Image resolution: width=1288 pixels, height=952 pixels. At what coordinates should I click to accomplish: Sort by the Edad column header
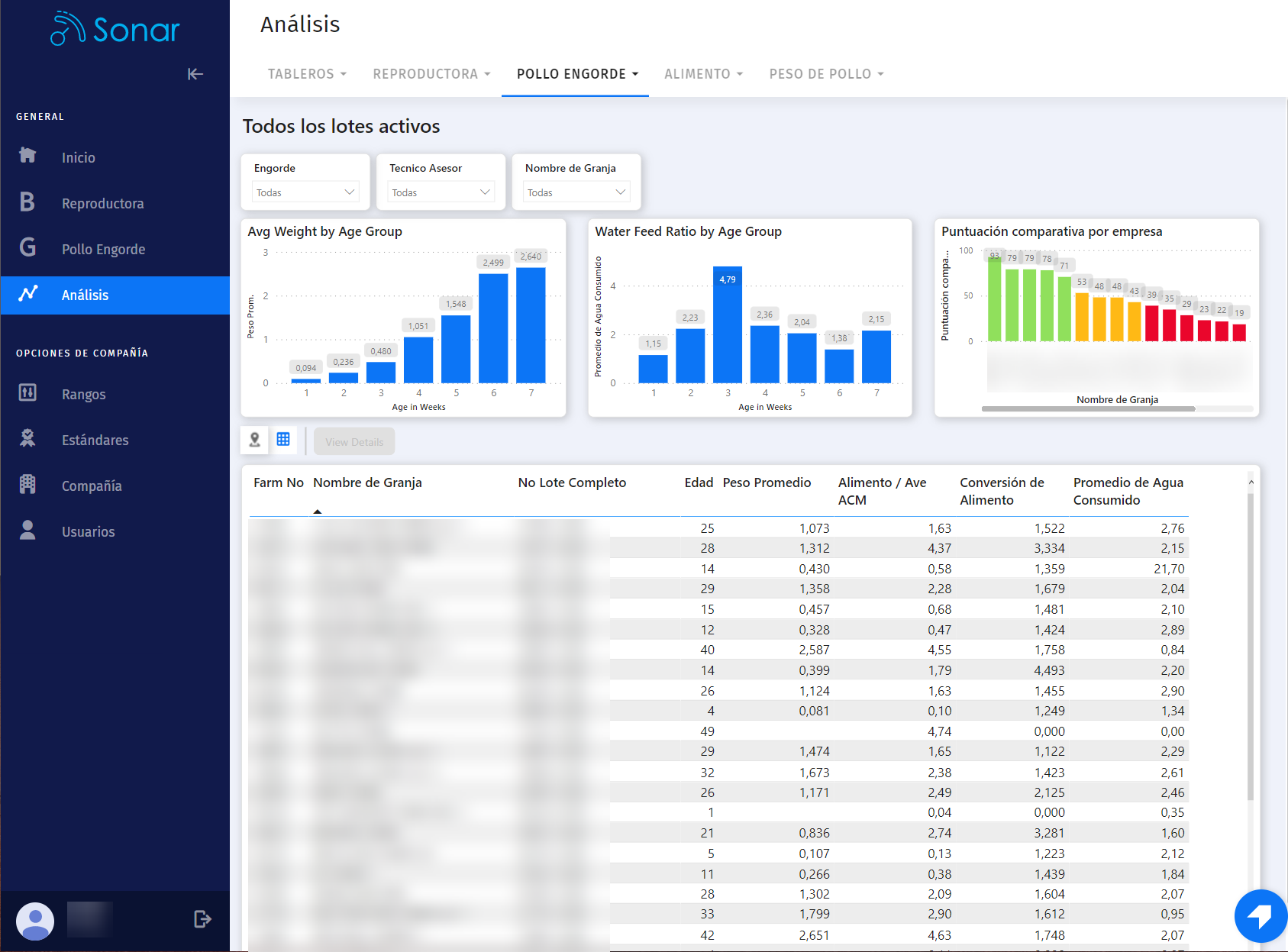pyautogui.click(x=699, y=482)
